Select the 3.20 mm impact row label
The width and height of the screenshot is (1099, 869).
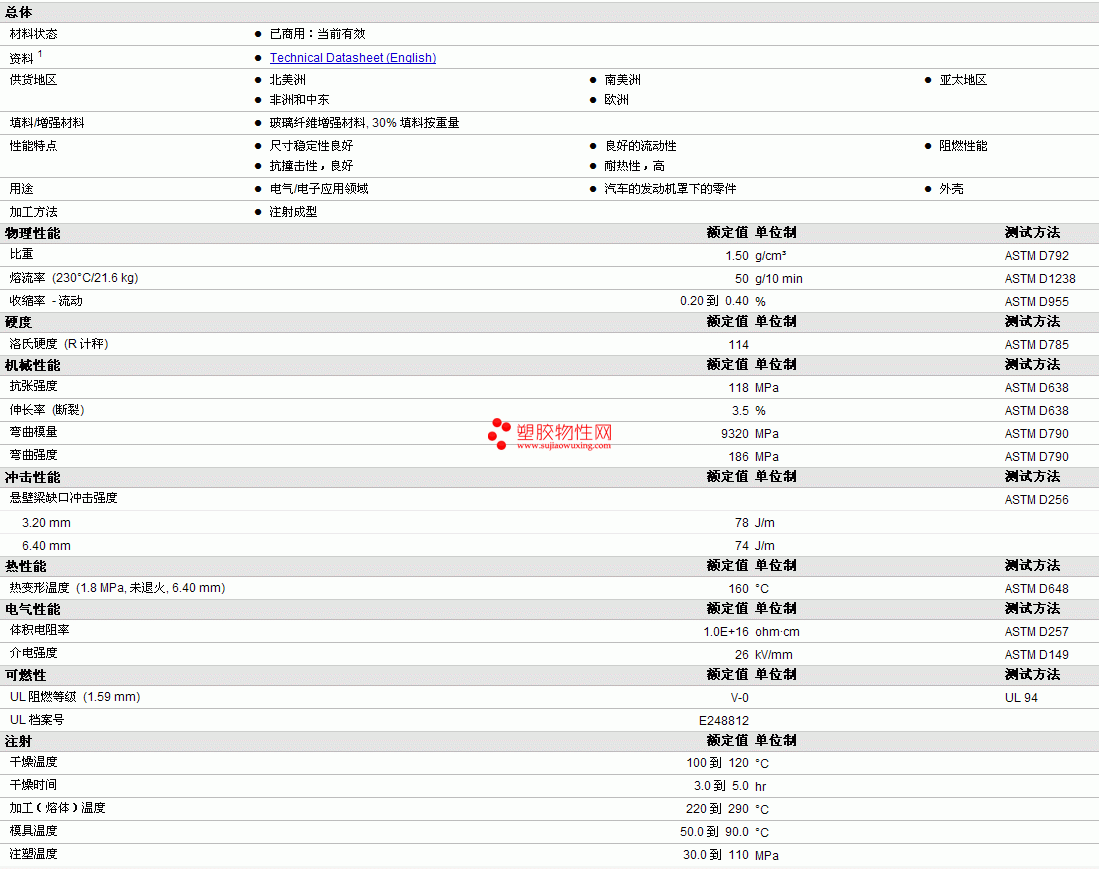46,523
